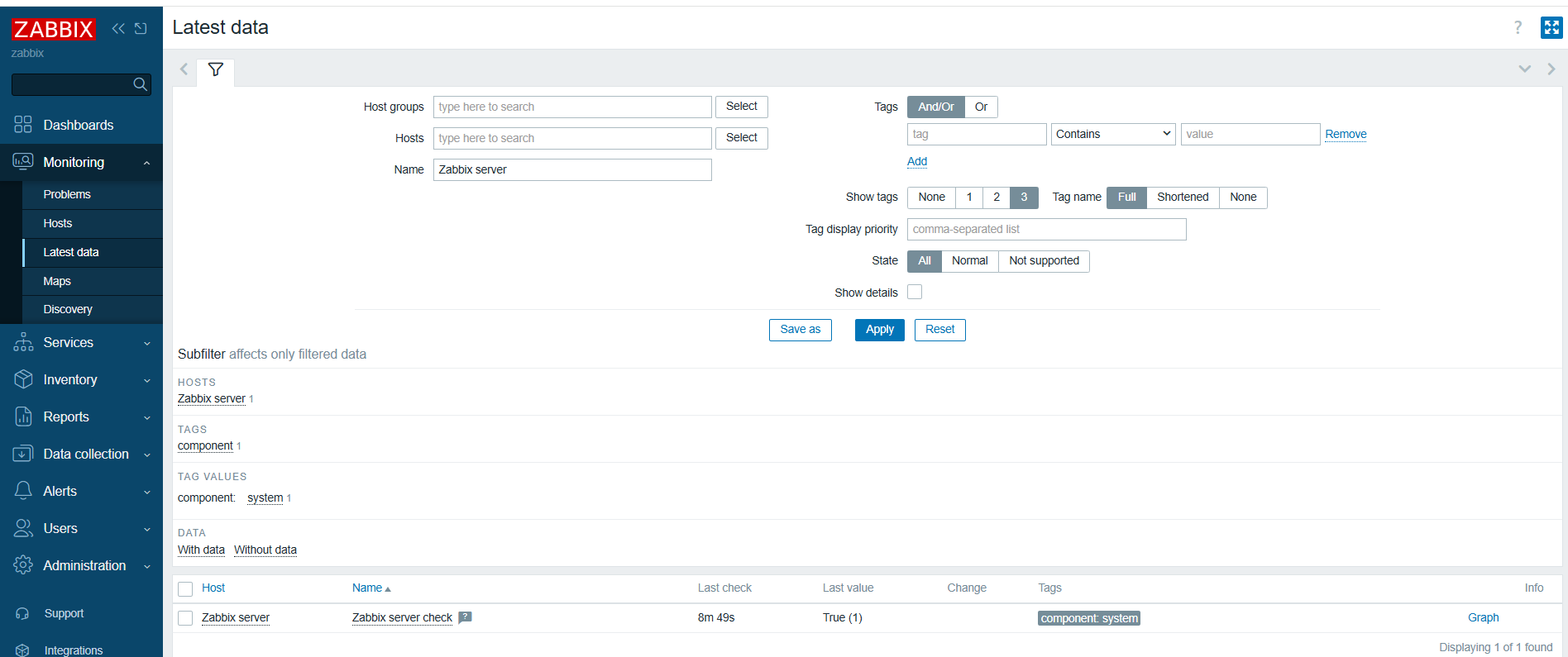Open Latest data menu item
Viewport: 1568px width, 657px height.
[x=93, y=252]
